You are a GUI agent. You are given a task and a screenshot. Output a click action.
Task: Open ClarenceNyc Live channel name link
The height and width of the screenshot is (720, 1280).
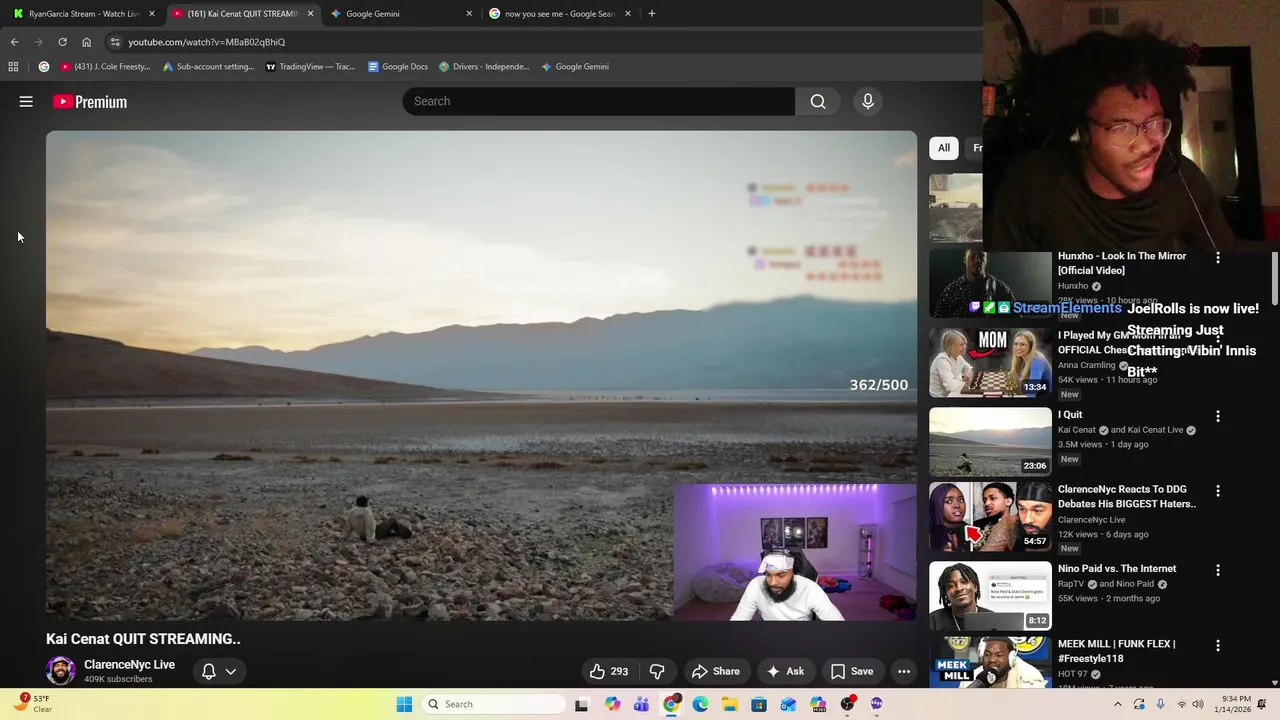coord(129,664)
